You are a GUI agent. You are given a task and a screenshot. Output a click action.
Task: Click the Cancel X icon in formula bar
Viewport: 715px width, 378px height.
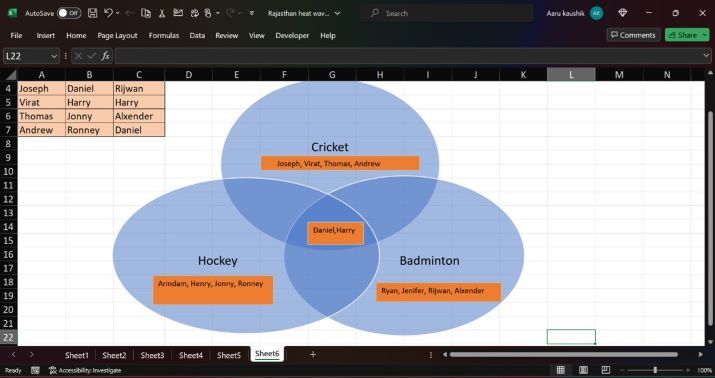[x=78, y=56]
